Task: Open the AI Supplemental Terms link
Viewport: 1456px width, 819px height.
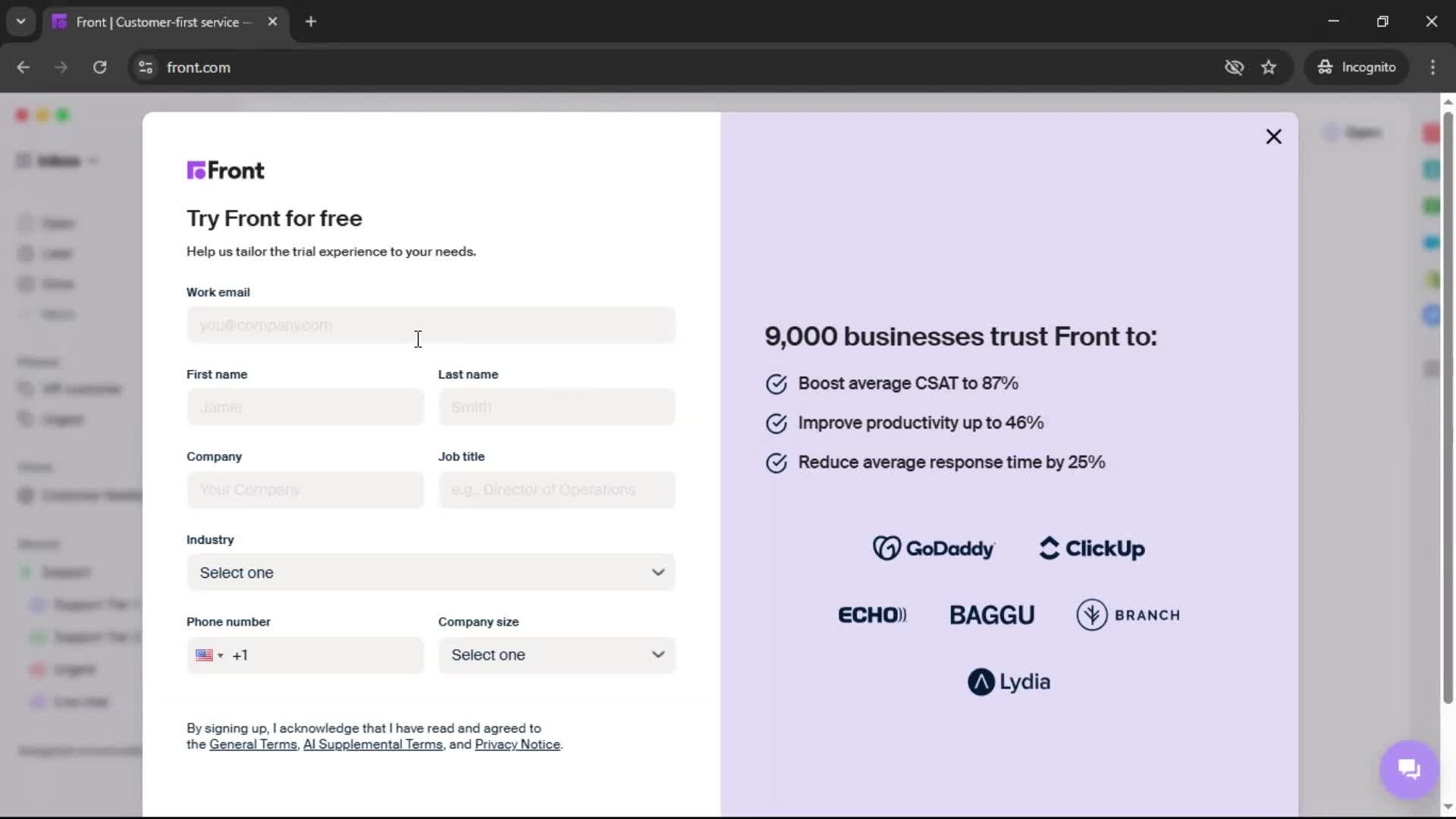Action: tap(373, 745)
